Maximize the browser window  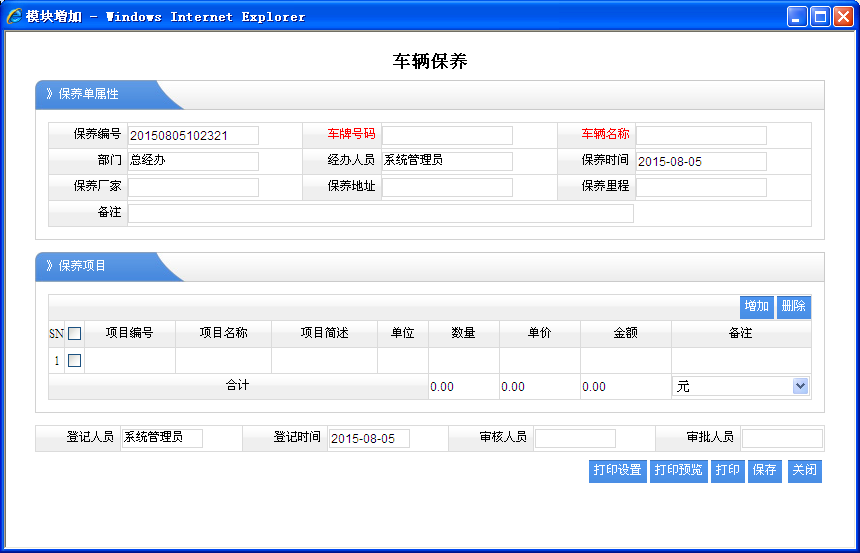click(x=820, y=16)
